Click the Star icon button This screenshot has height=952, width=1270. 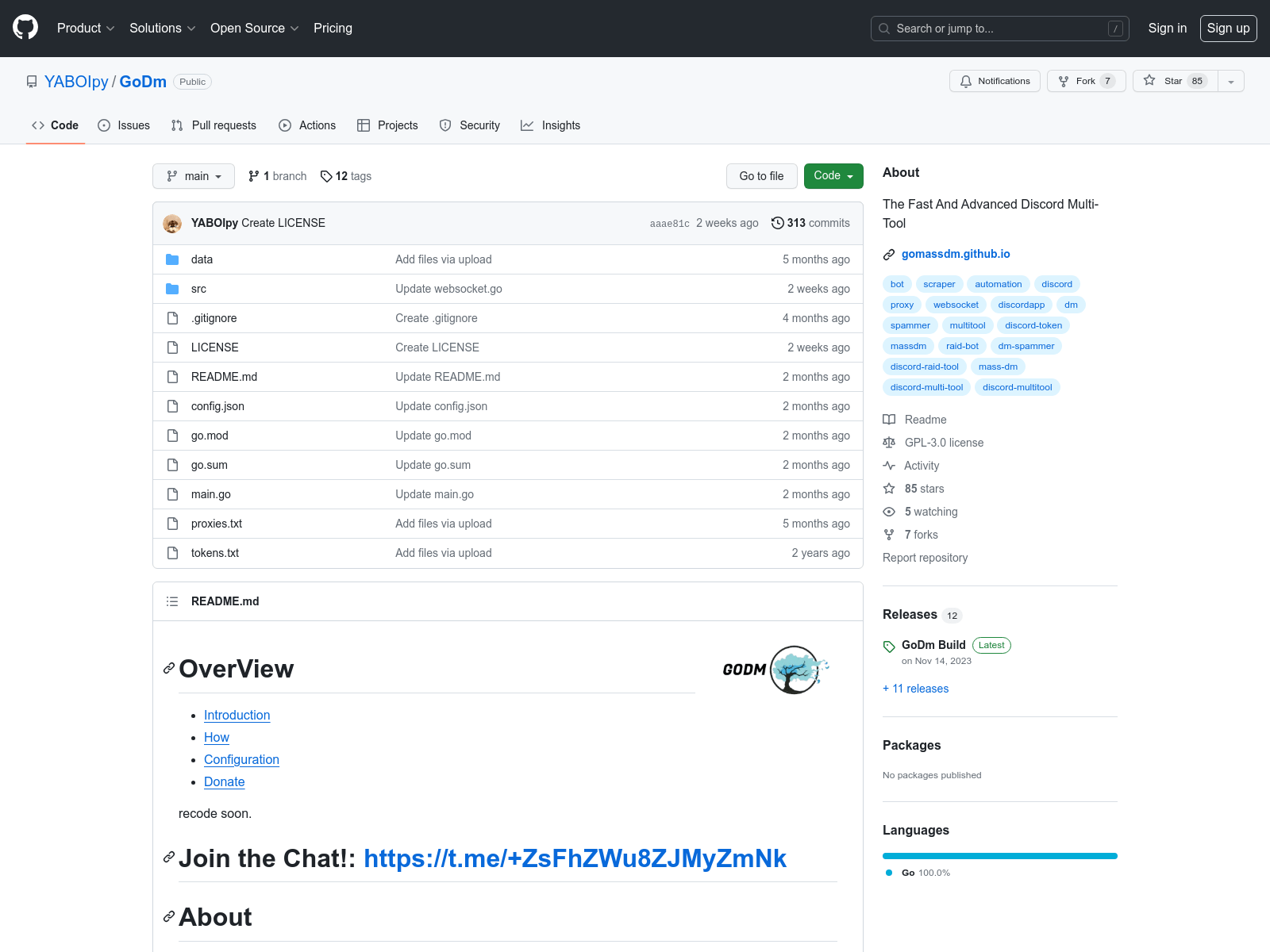[1149, 81]
